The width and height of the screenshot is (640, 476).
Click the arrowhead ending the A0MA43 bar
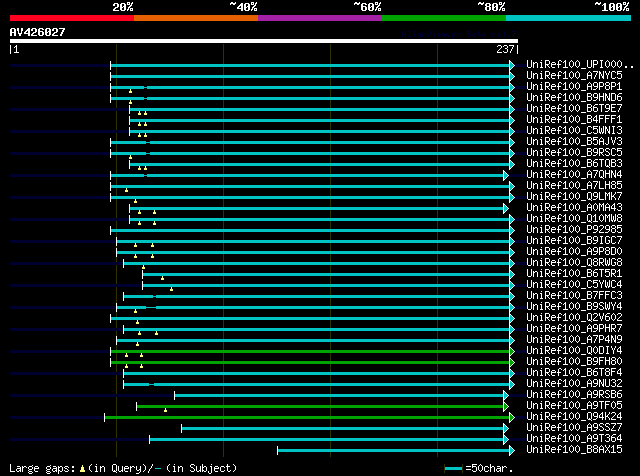click(506, 208)
